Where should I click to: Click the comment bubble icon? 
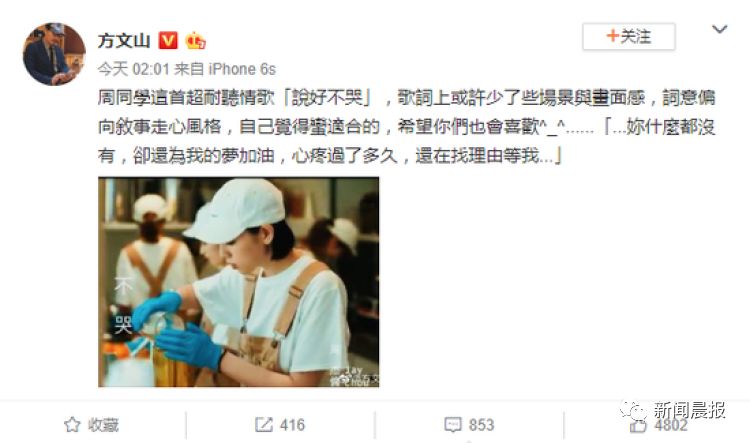point(452,425)
